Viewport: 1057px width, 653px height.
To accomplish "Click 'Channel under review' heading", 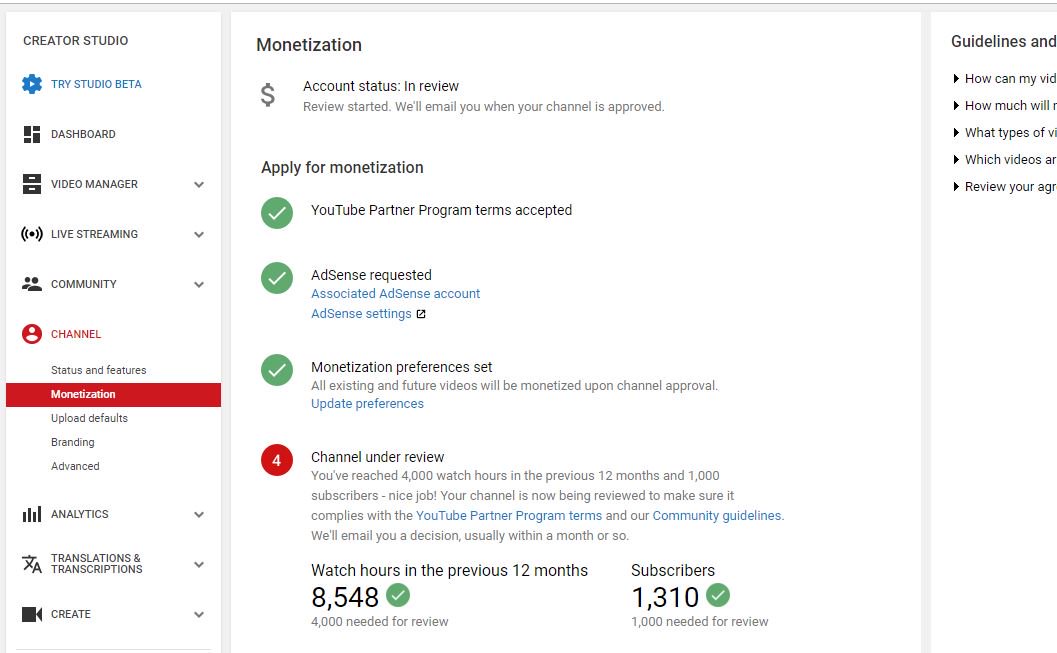I will tap(378, 457).
